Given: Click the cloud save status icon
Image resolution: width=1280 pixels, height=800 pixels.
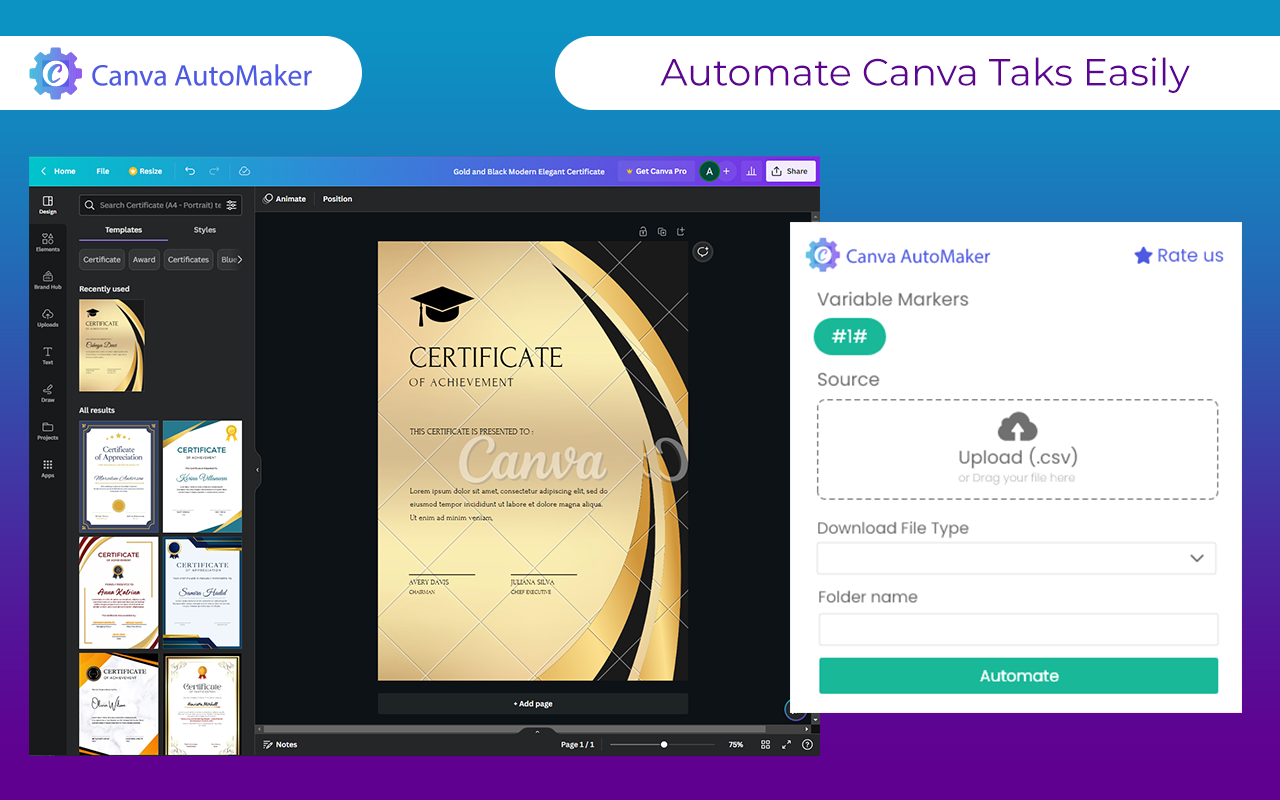Looking at the screenshot, I should [x=244, y=171].
